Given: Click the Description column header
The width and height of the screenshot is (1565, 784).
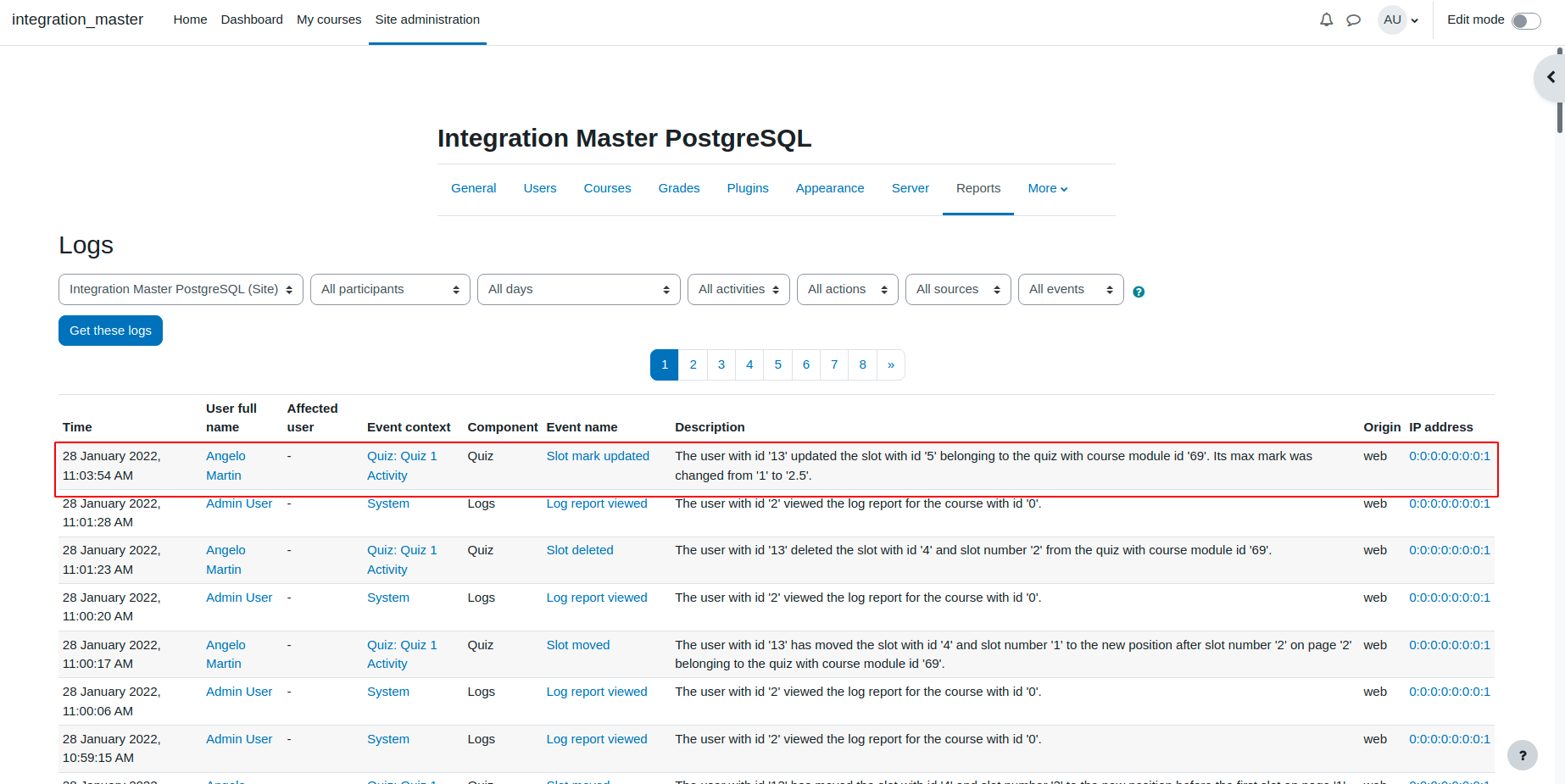Looking at the screenshot, I should (x=710, y=427).
